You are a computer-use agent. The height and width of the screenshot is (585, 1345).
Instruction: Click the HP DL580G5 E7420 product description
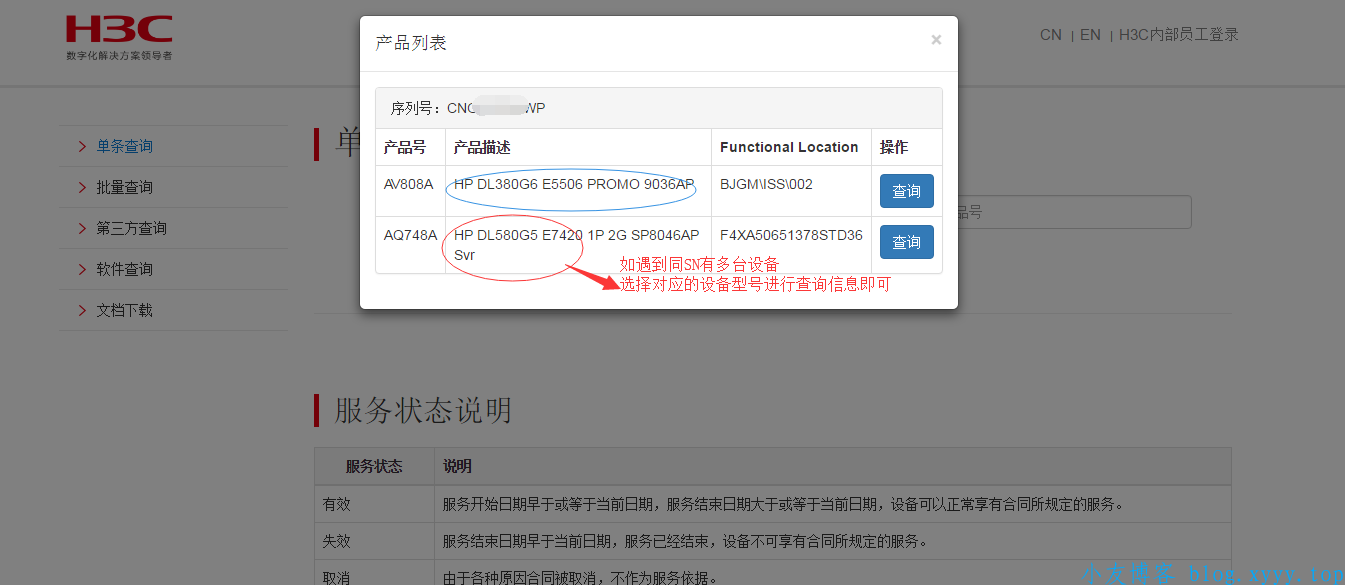coord(576,235)
